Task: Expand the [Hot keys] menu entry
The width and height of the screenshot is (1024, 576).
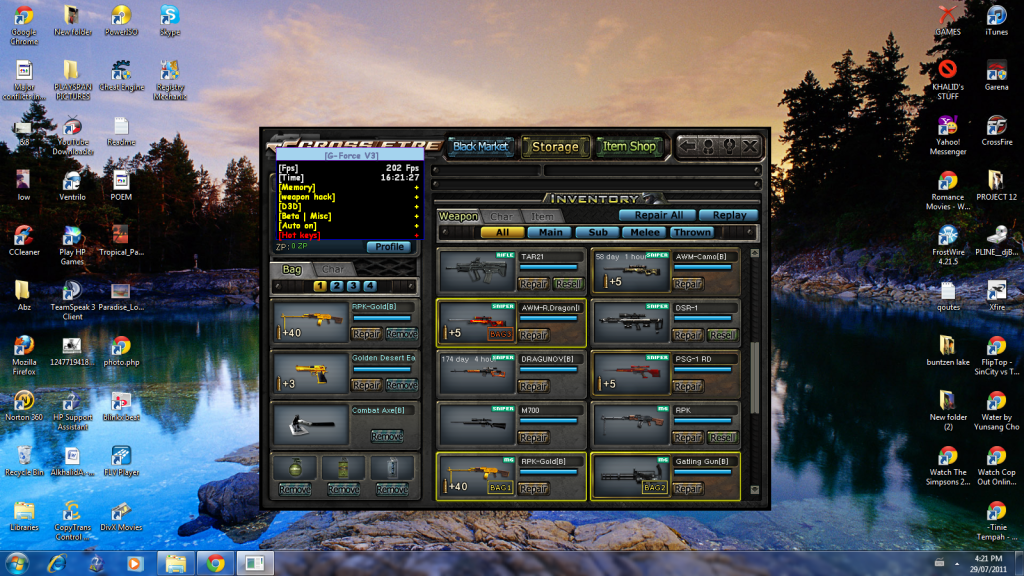Action: (x=299, y=235)
